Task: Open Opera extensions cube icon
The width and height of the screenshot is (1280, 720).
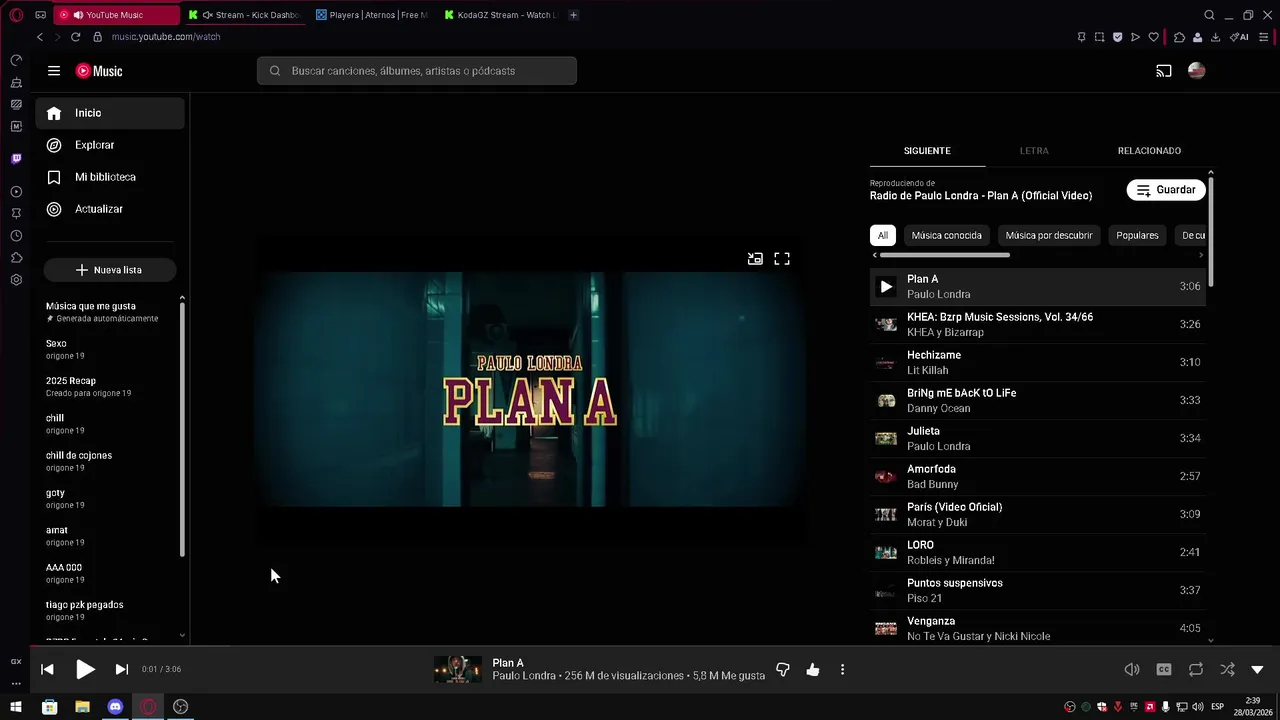Action: (x=1179, y=37)
